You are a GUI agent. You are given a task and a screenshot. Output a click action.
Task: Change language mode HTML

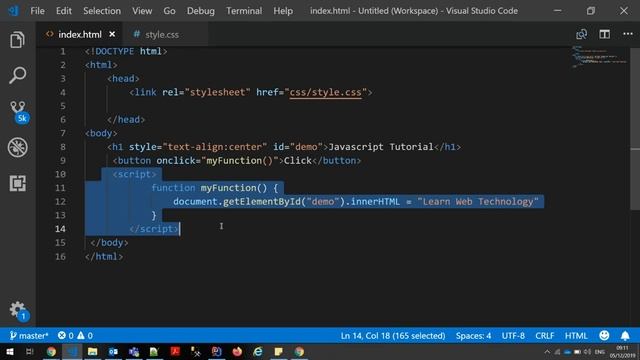tap(576, 336)
